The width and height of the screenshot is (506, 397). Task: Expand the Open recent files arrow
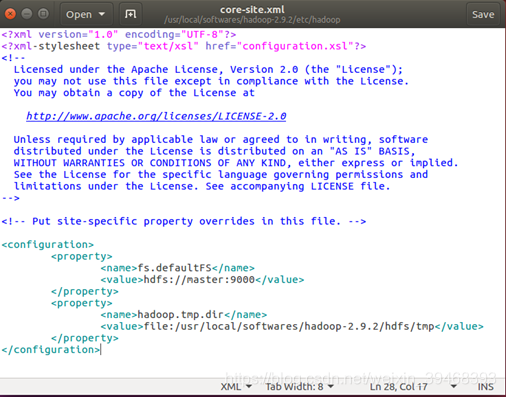[x=102, y=14]
